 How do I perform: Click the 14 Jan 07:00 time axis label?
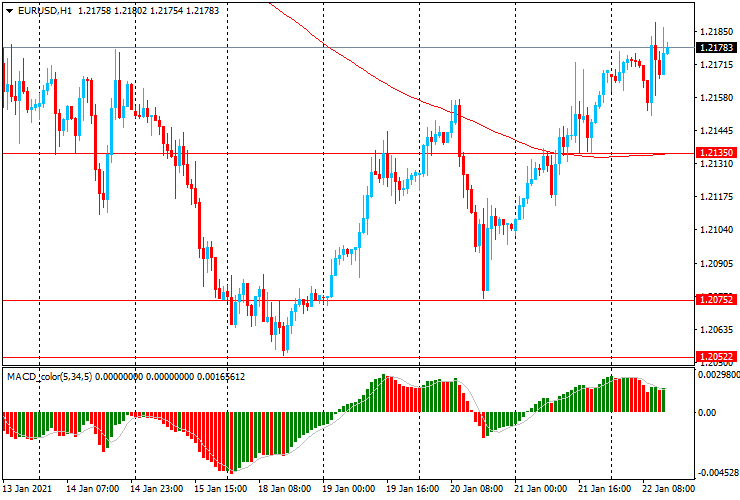point(92,488)
